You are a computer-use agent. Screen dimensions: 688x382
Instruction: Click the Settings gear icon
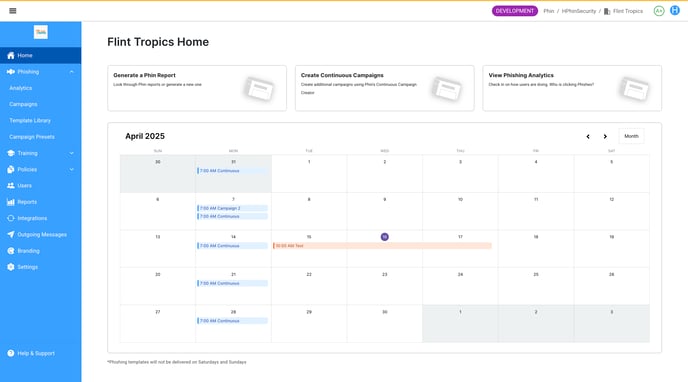[11, 267]
